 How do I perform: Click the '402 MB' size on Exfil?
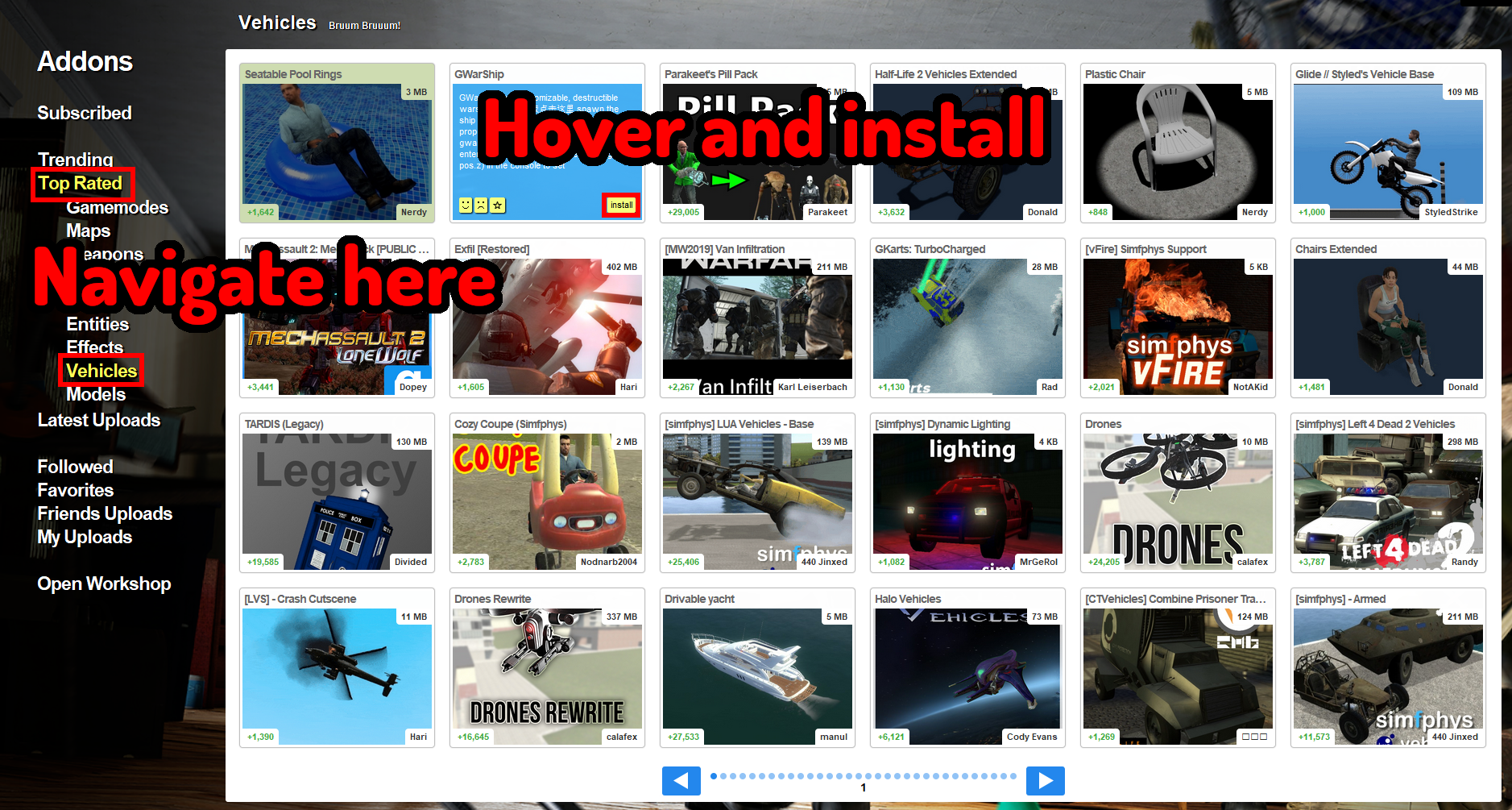click(x=621, y=267)
